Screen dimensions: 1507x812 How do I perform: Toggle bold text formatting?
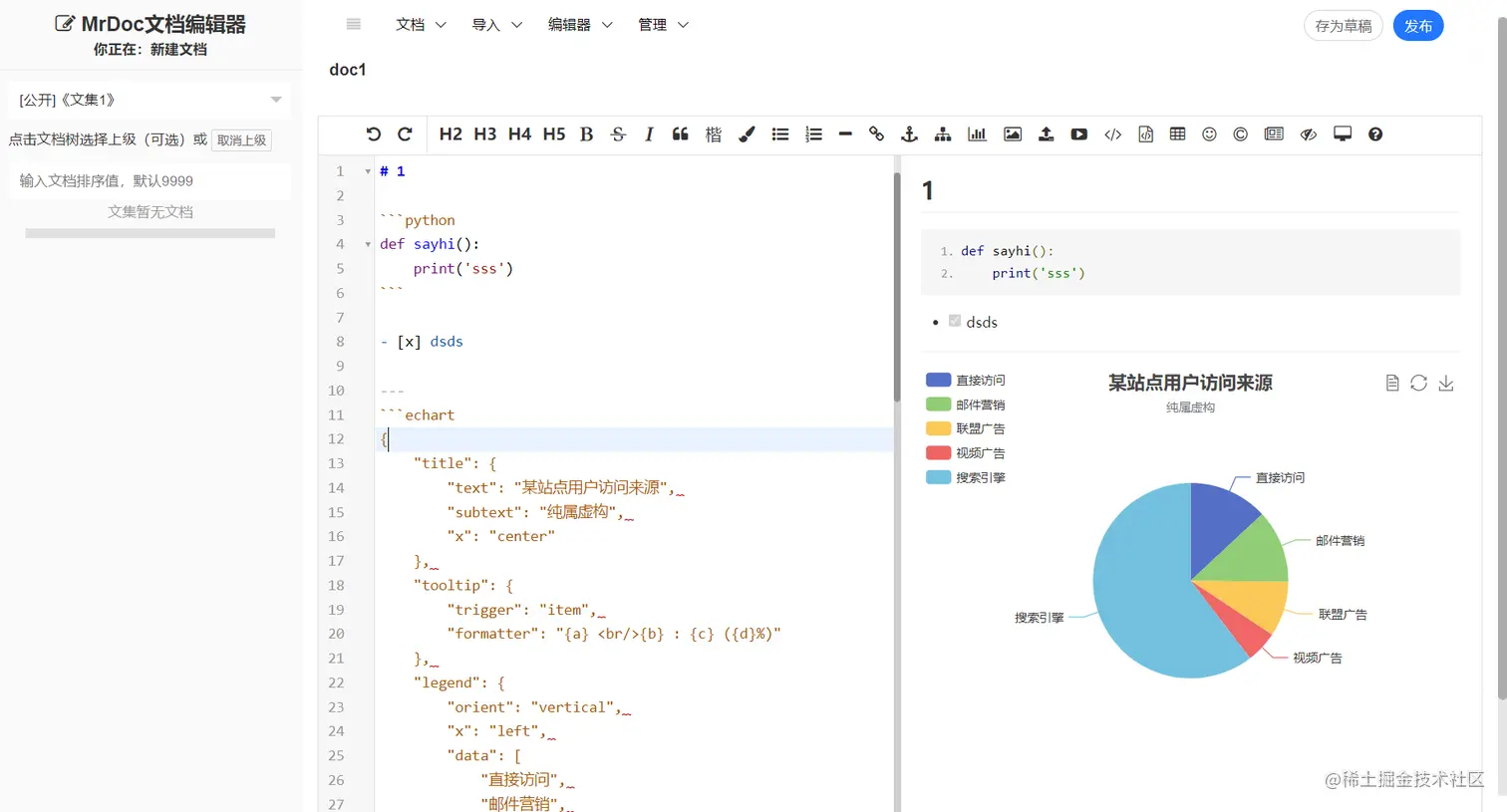click(x=587, y=135)
